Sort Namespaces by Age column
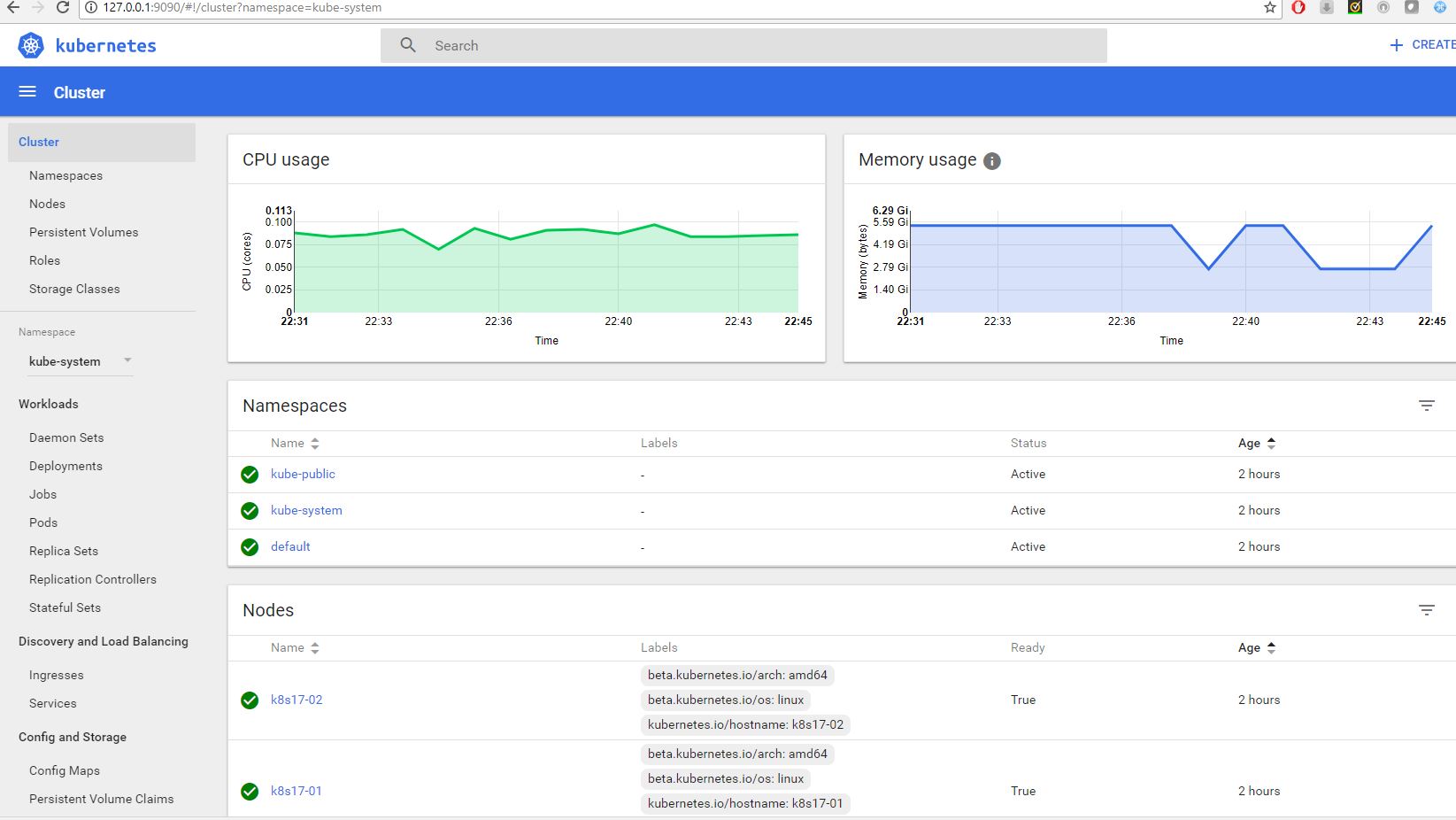This screenshot has width=1456, height=820. [1257, 443]
